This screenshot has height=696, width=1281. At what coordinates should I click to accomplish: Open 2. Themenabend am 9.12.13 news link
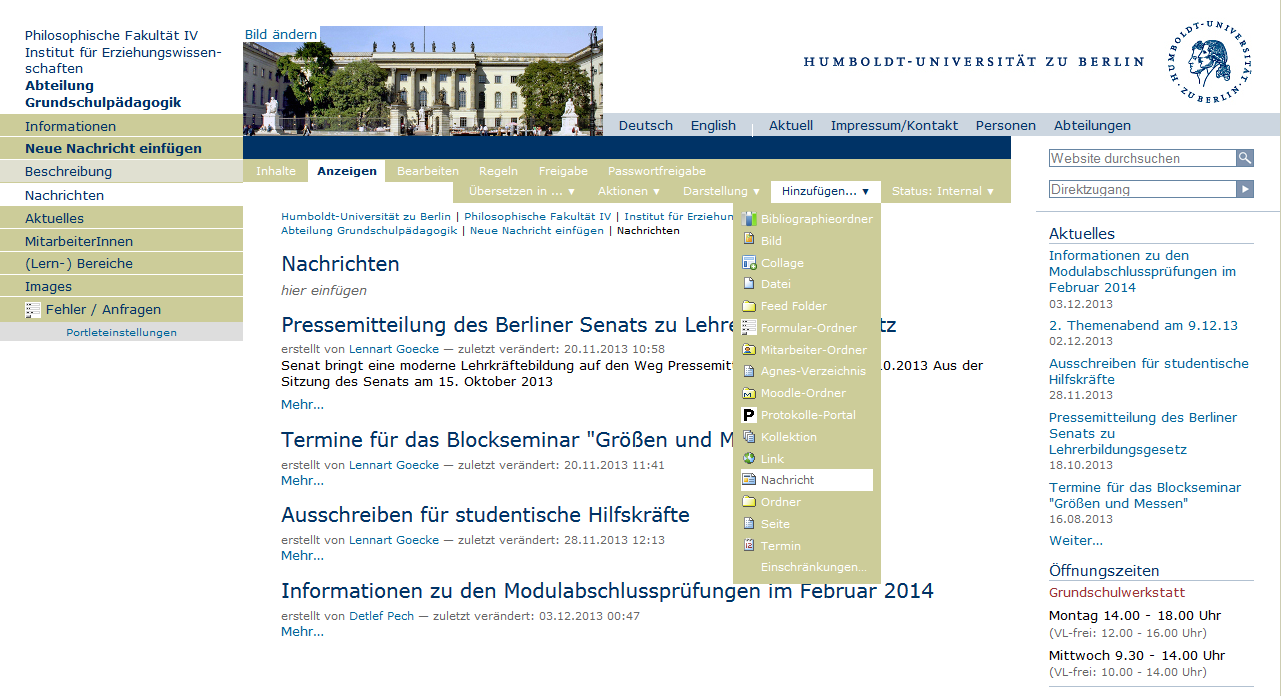1143,325
